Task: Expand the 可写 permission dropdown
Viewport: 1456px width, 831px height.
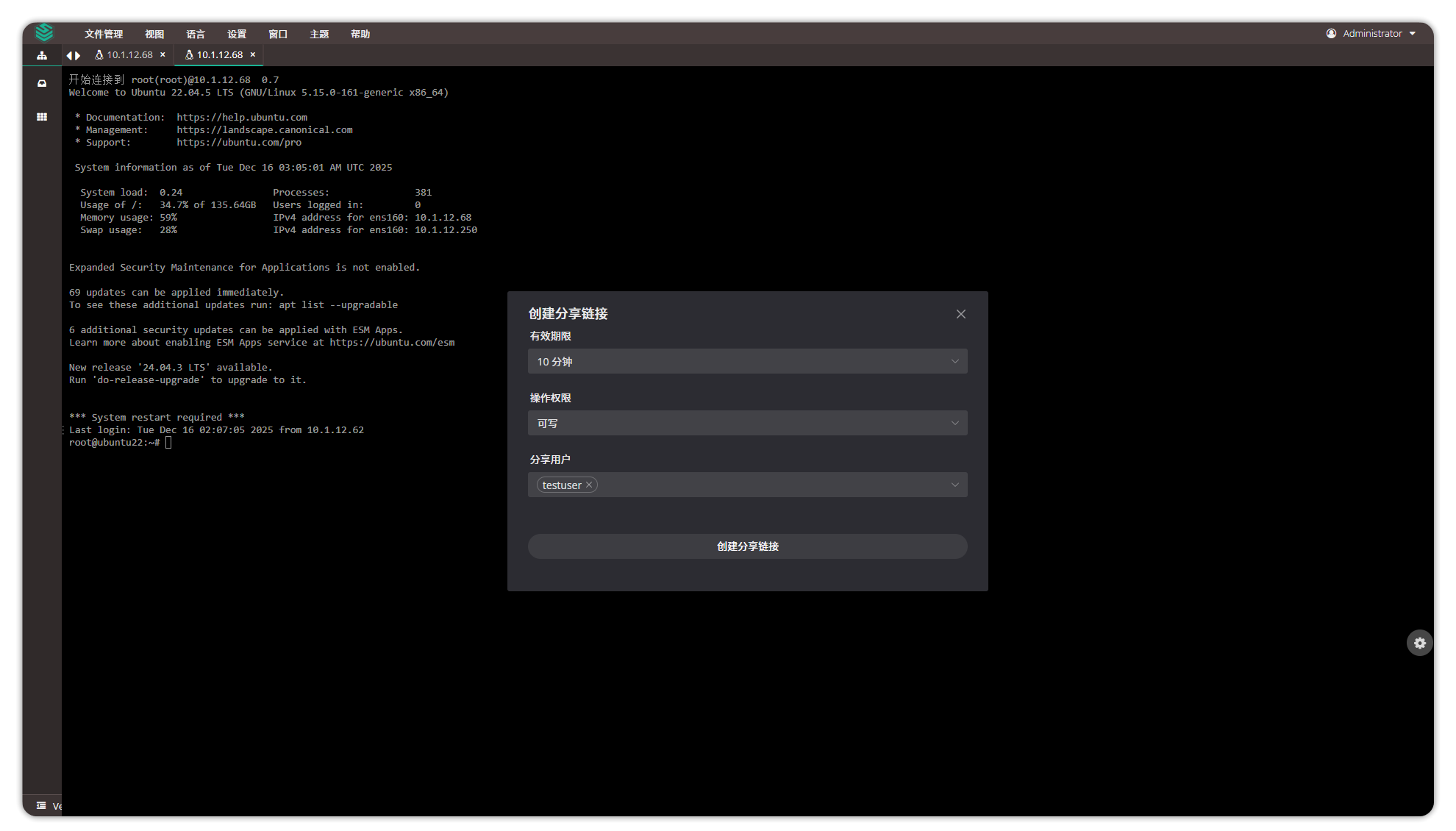Action: pyautogui.click(x=747, y=423)
